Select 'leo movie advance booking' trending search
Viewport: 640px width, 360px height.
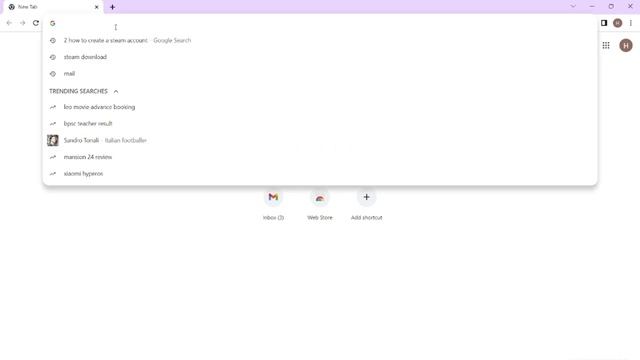[x=320, y=107]
